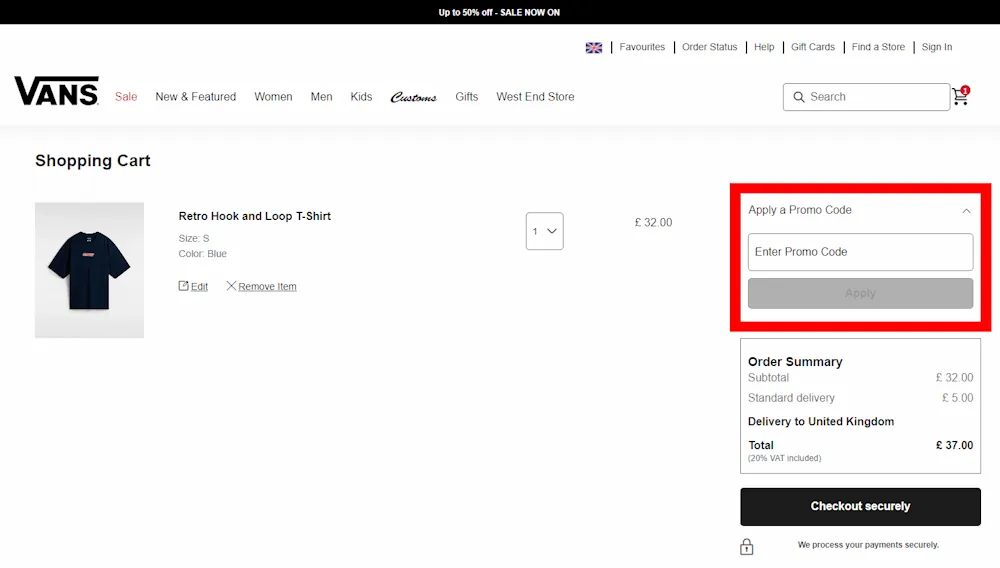This screenshot has height=568, width=1000.
Task: Visit Gift Cards page
Action: (x=812, y=47)
